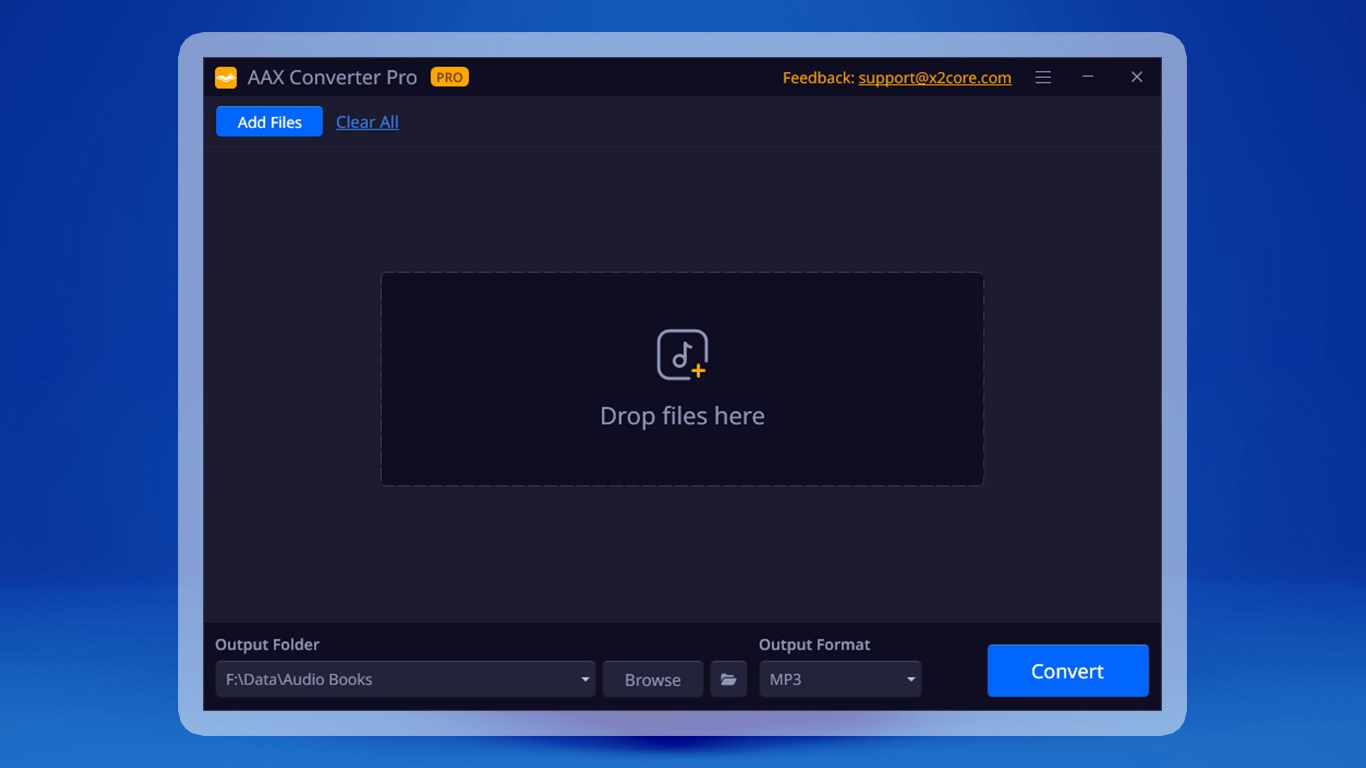Click the Drop files here text

tap(682, 416)
